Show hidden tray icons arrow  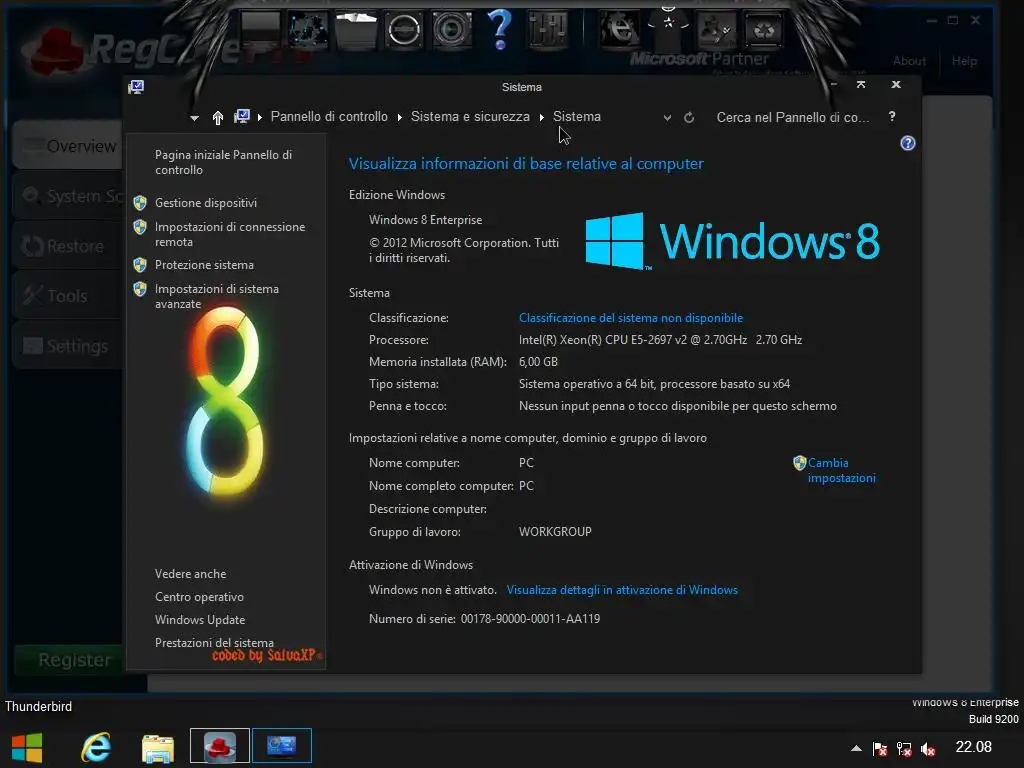856,748
